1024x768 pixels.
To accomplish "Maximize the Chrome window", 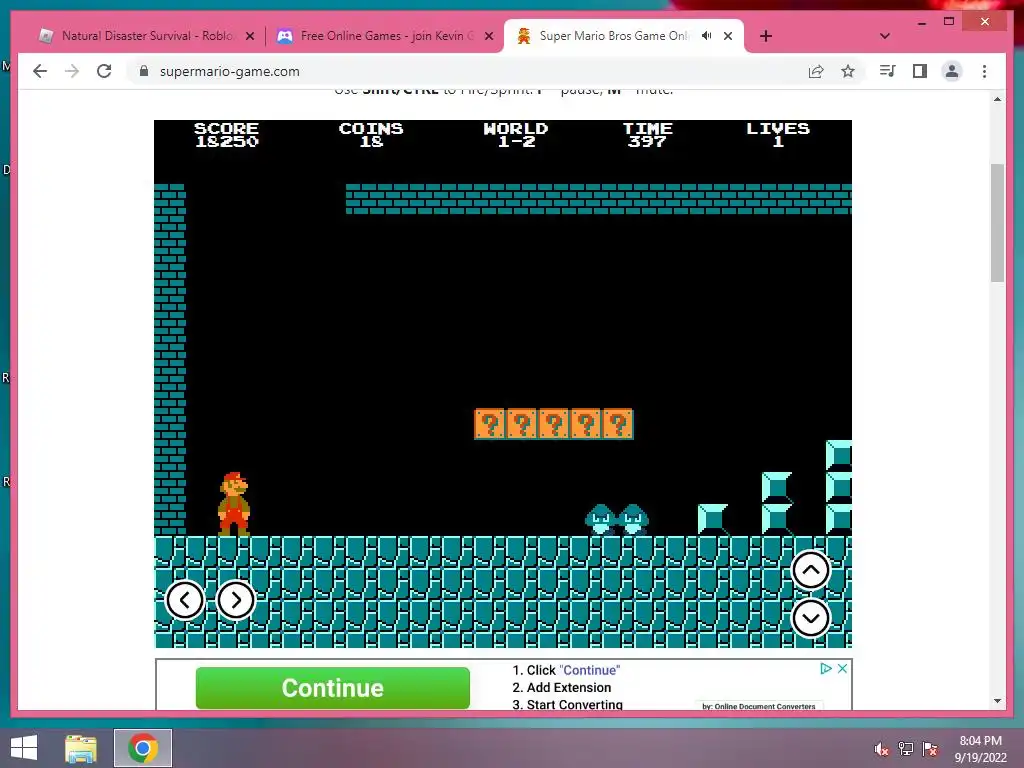I will click(x=949, y=22).
